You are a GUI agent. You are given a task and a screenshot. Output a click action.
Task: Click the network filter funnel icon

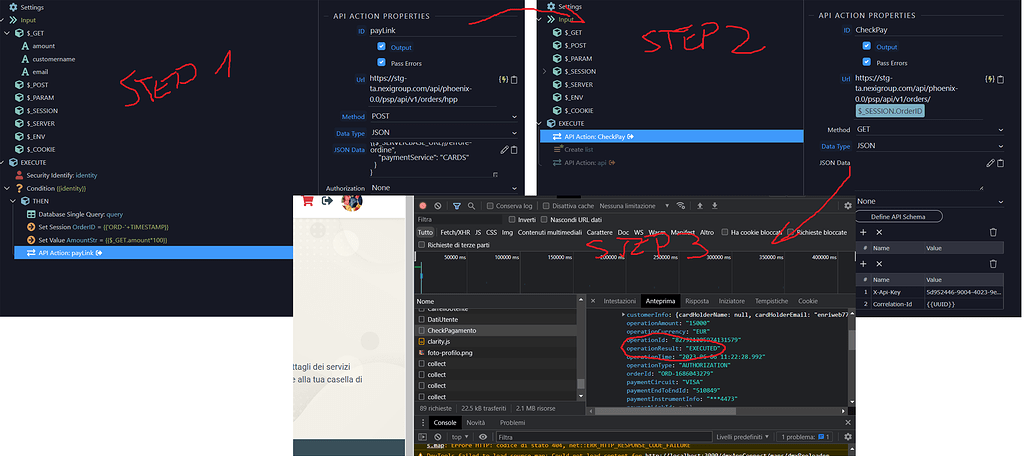pyautogui.click(x=457, y=206)
